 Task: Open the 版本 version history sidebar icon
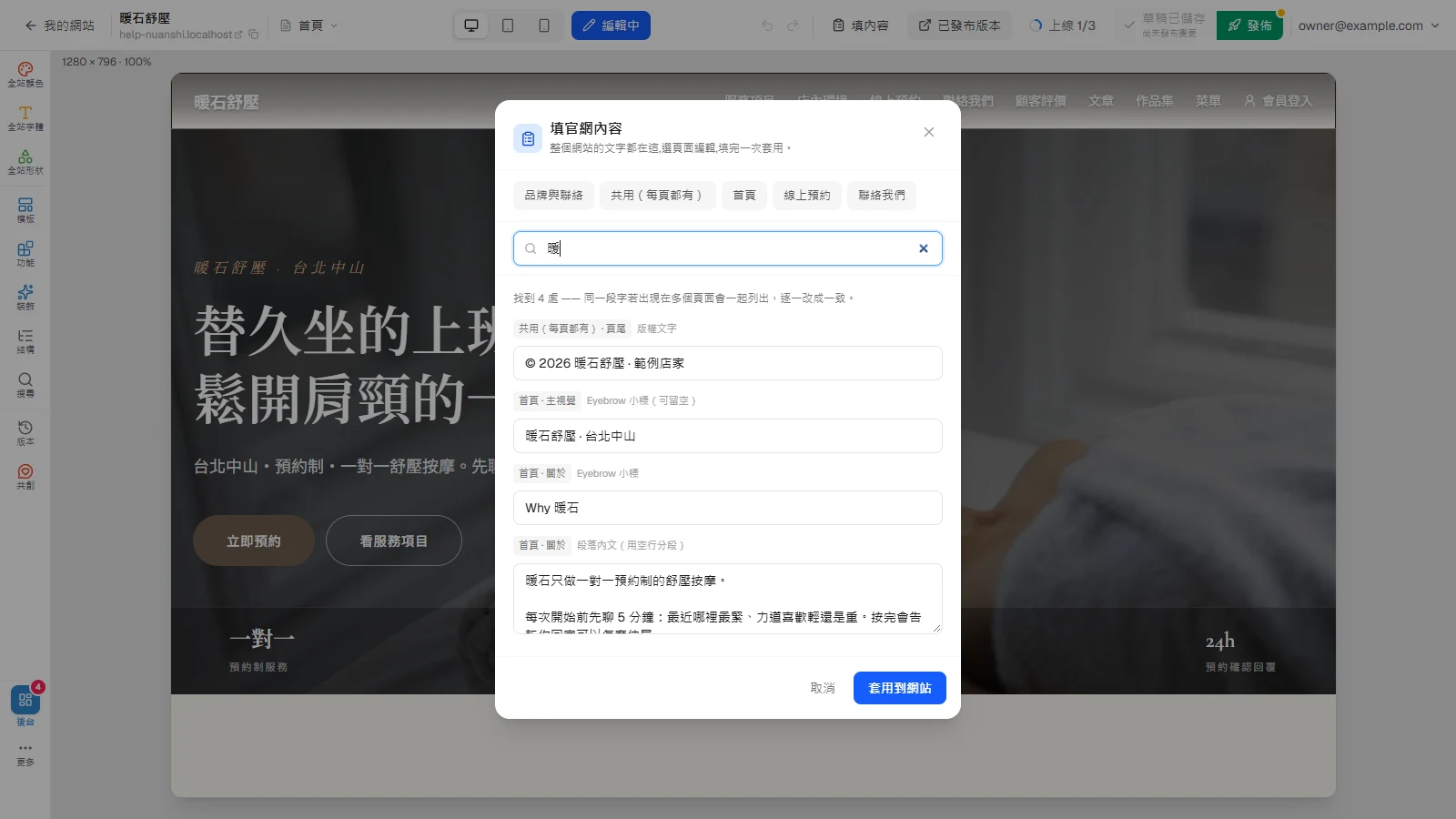pyautogui.click(x=25, y=433)
